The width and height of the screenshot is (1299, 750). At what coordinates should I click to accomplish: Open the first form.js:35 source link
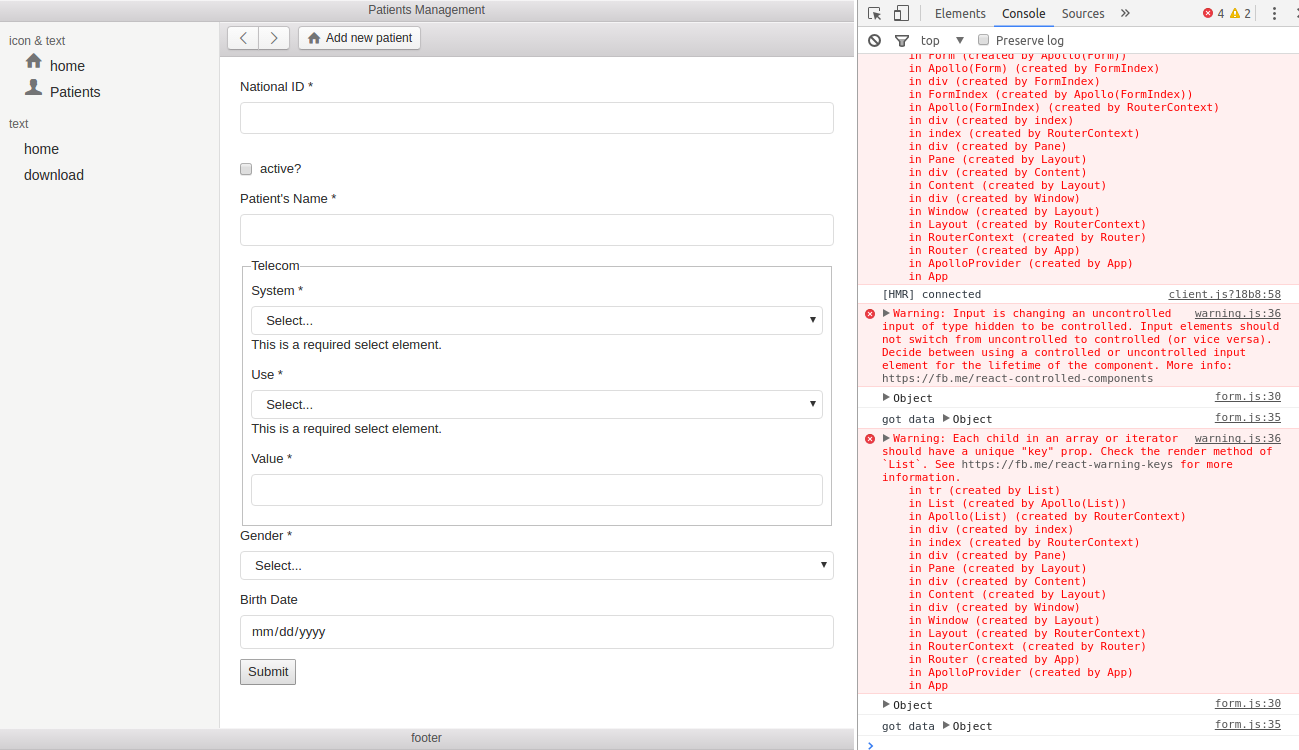pyautogui.click(x=1247, y=417)
